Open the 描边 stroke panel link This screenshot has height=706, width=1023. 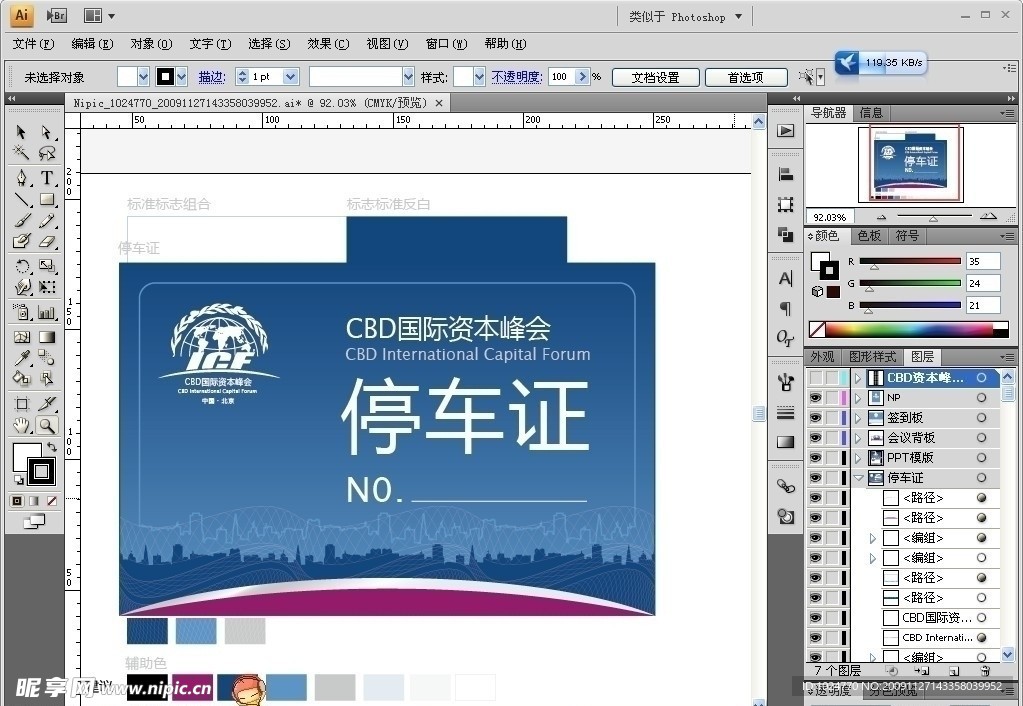[212, 77]
